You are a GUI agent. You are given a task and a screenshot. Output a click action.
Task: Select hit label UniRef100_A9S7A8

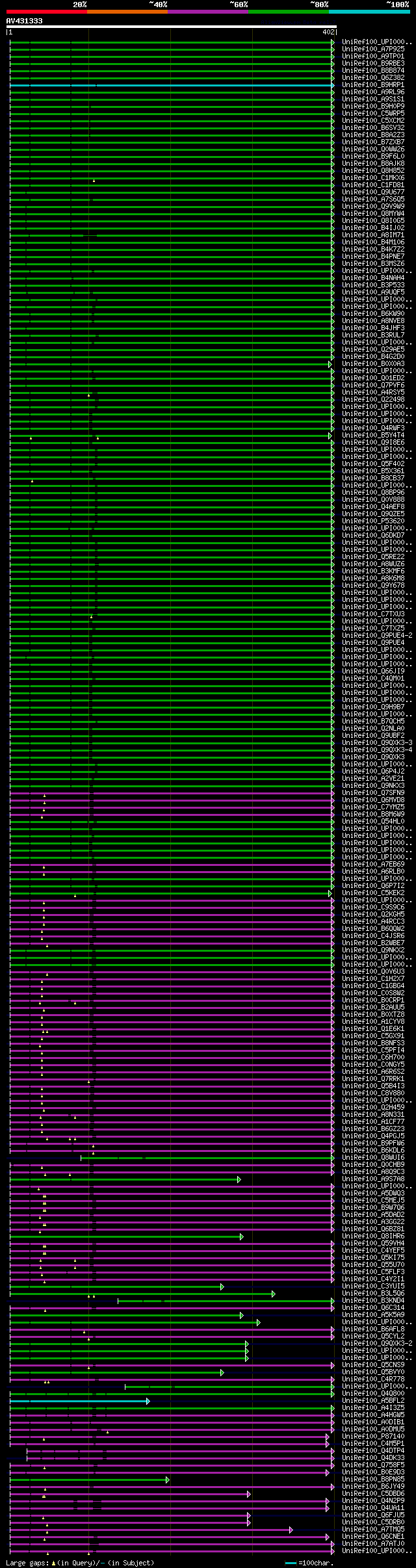[x=373, y=1179]
